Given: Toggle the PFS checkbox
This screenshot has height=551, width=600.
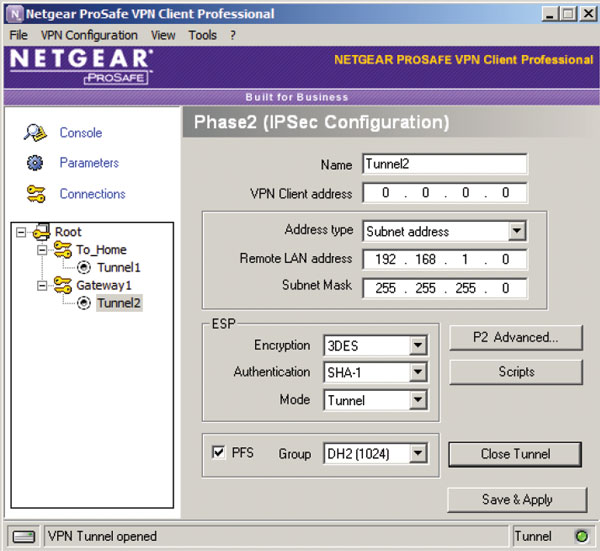Looking at the screenshot, I should [x=218, y=452].
